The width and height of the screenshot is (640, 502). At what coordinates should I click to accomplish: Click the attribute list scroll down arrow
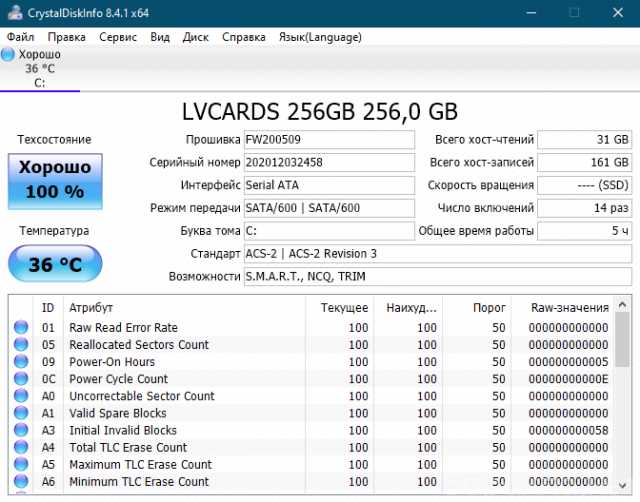coord(622,485)
